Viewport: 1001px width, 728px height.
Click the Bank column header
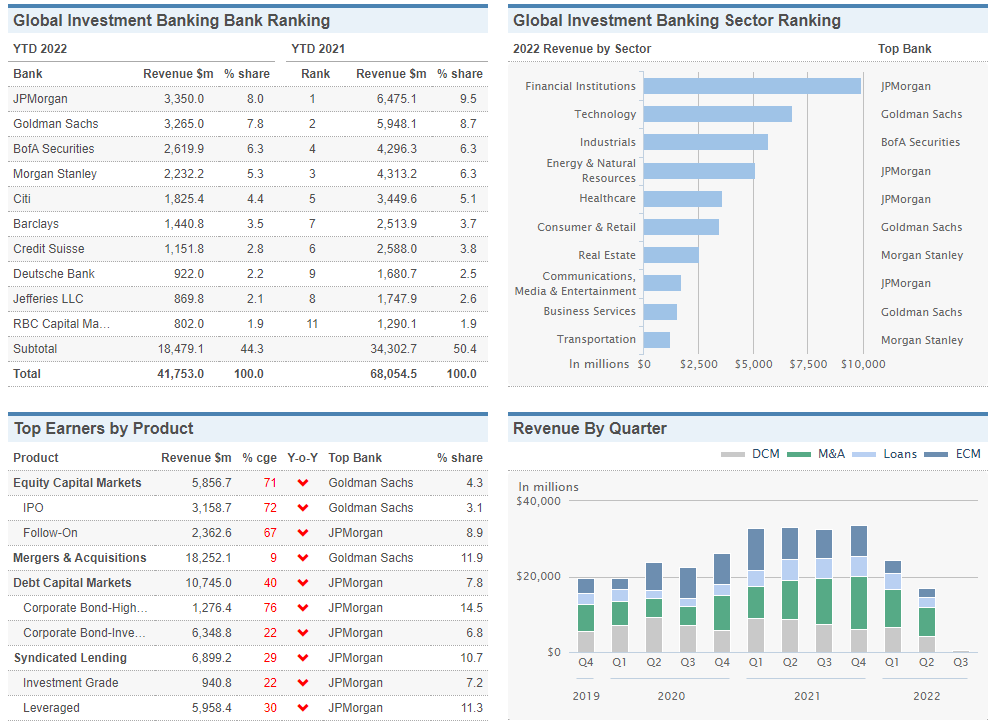pos(28,74)
